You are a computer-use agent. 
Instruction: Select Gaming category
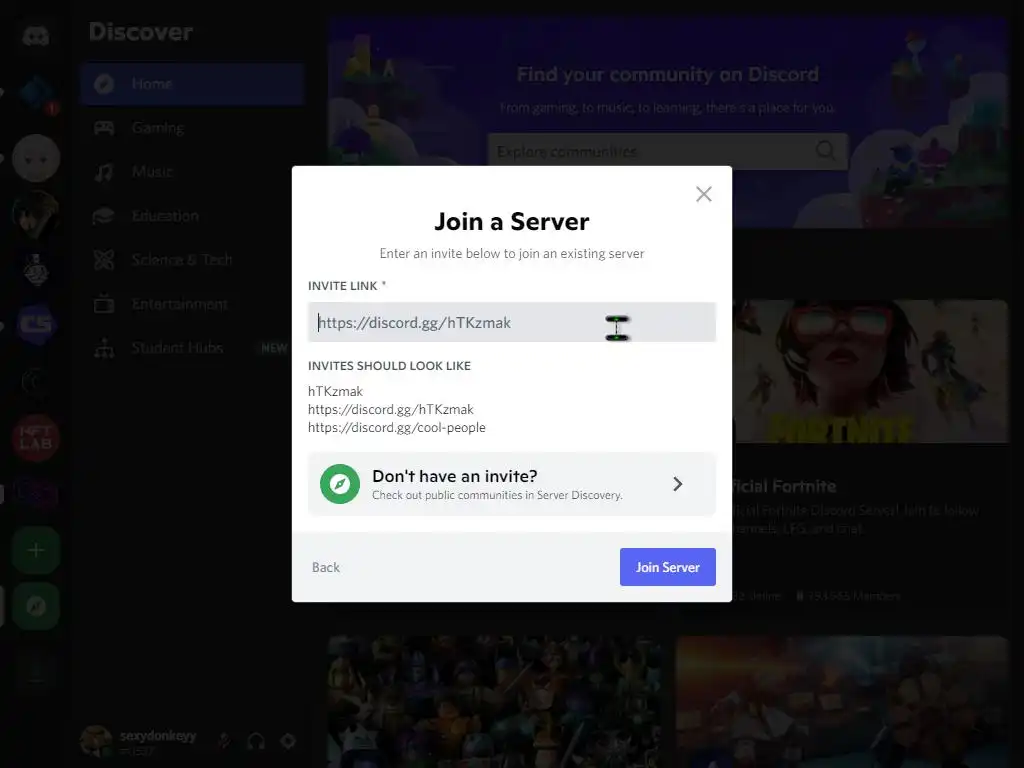[193, 128]
